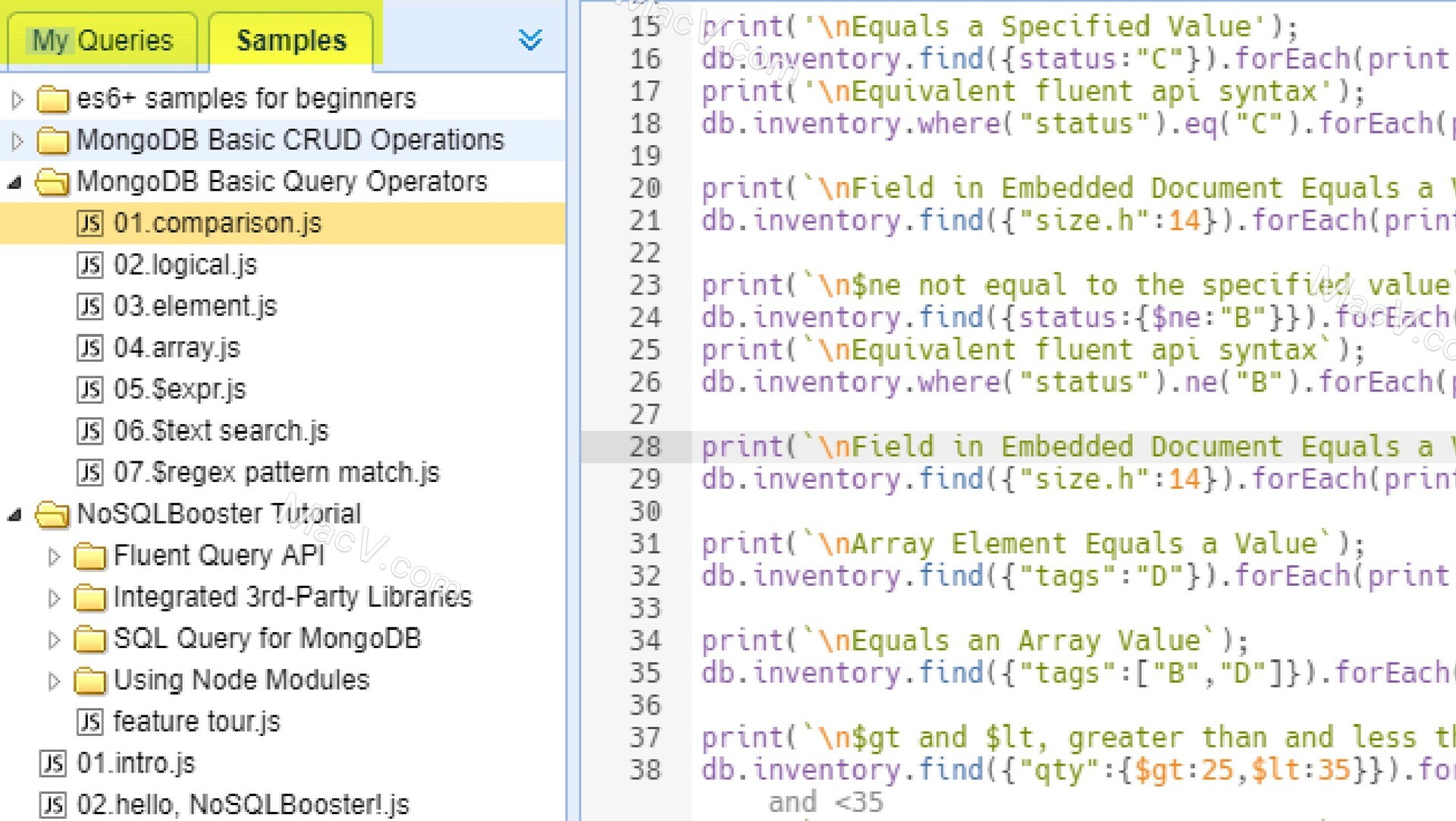Click the JS icon of 01.comparison.js

[89, 223]
